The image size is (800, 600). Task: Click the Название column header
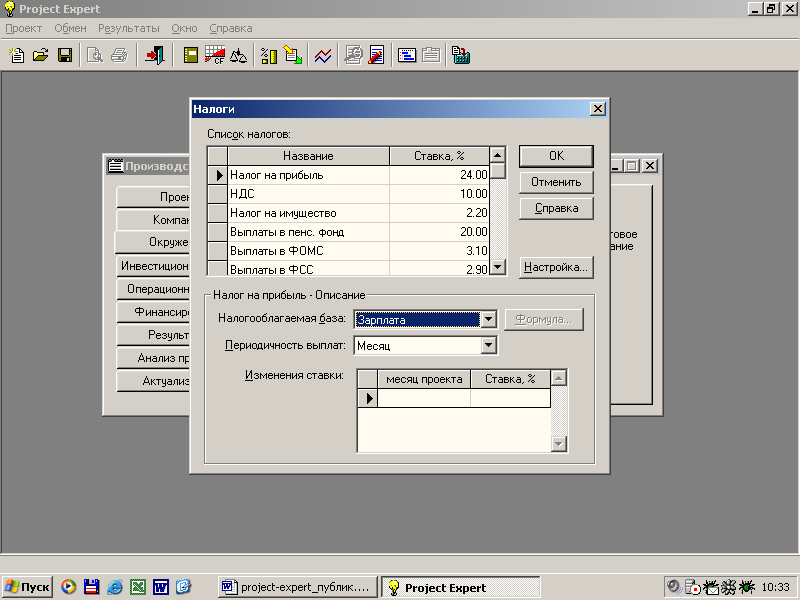308,156
